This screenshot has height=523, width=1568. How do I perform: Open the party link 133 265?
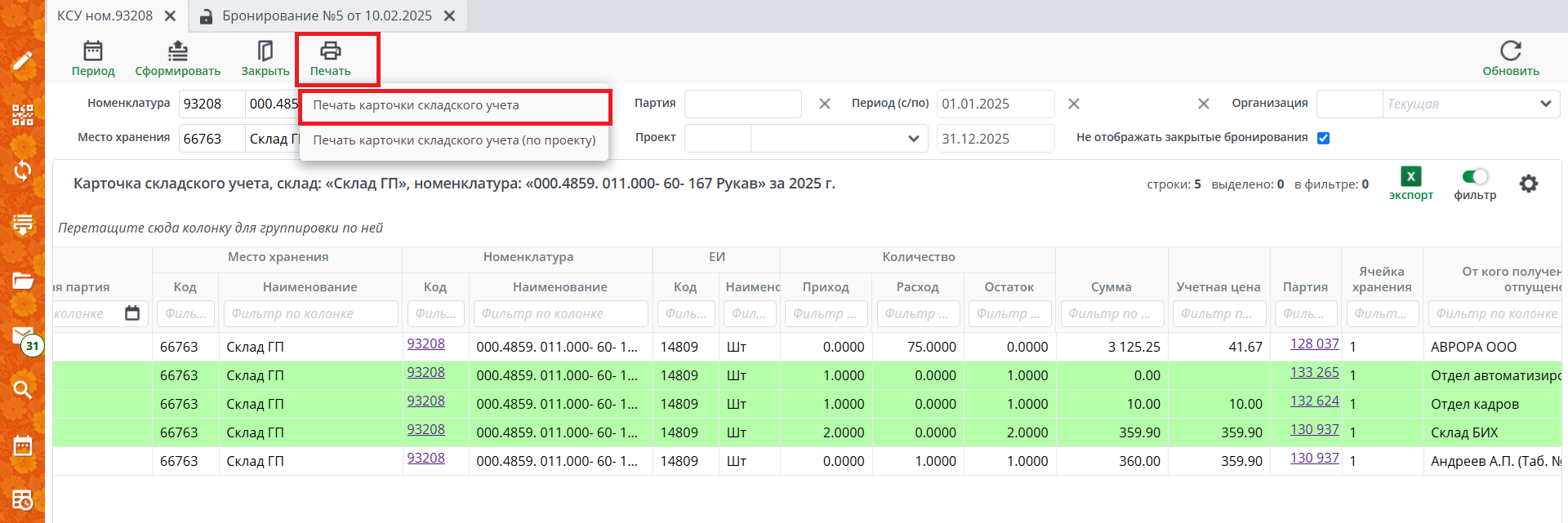click(x=1314, y=373)
